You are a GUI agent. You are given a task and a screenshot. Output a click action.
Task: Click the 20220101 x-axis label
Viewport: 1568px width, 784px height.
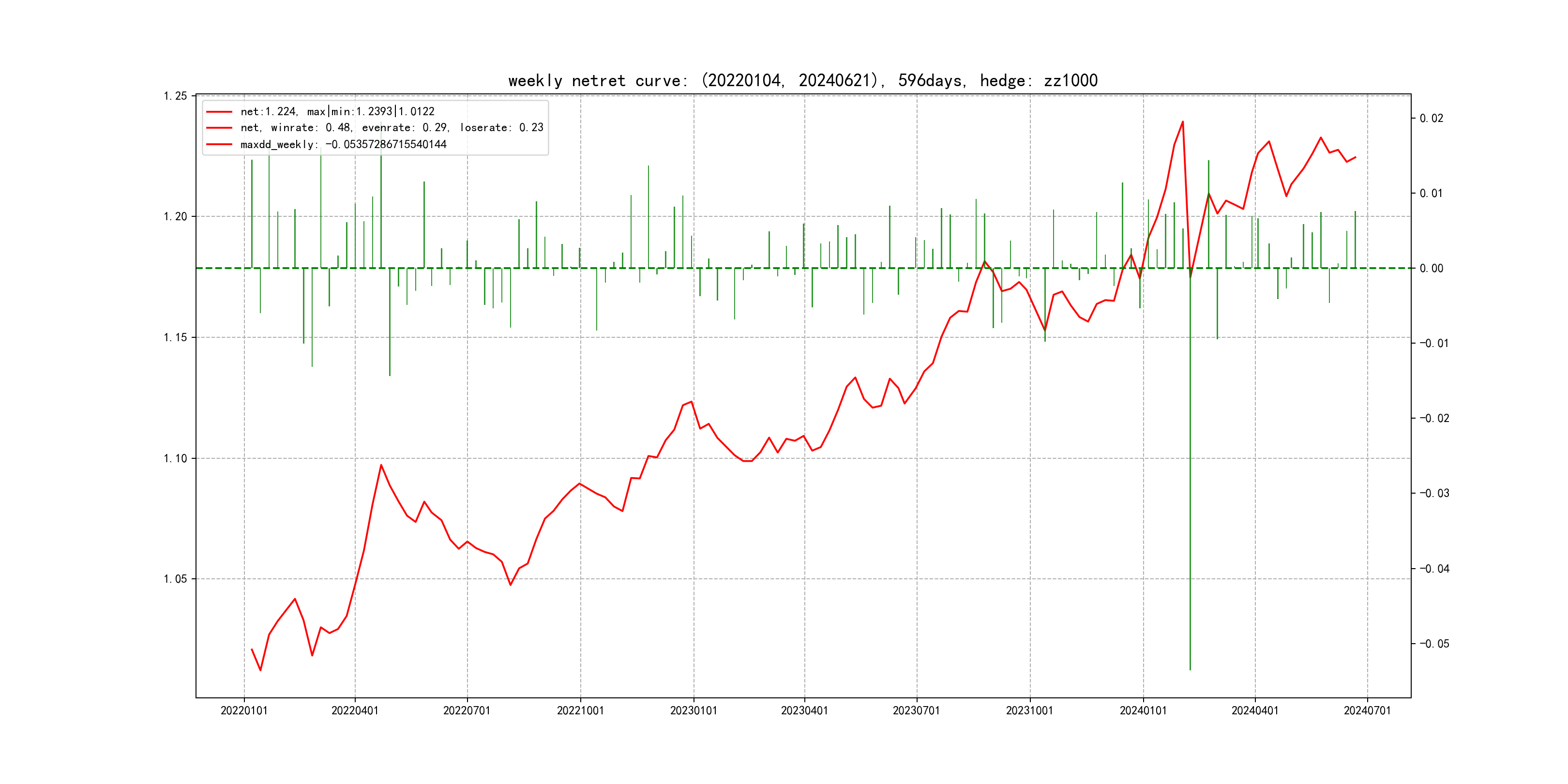click(x=243, y=710)
